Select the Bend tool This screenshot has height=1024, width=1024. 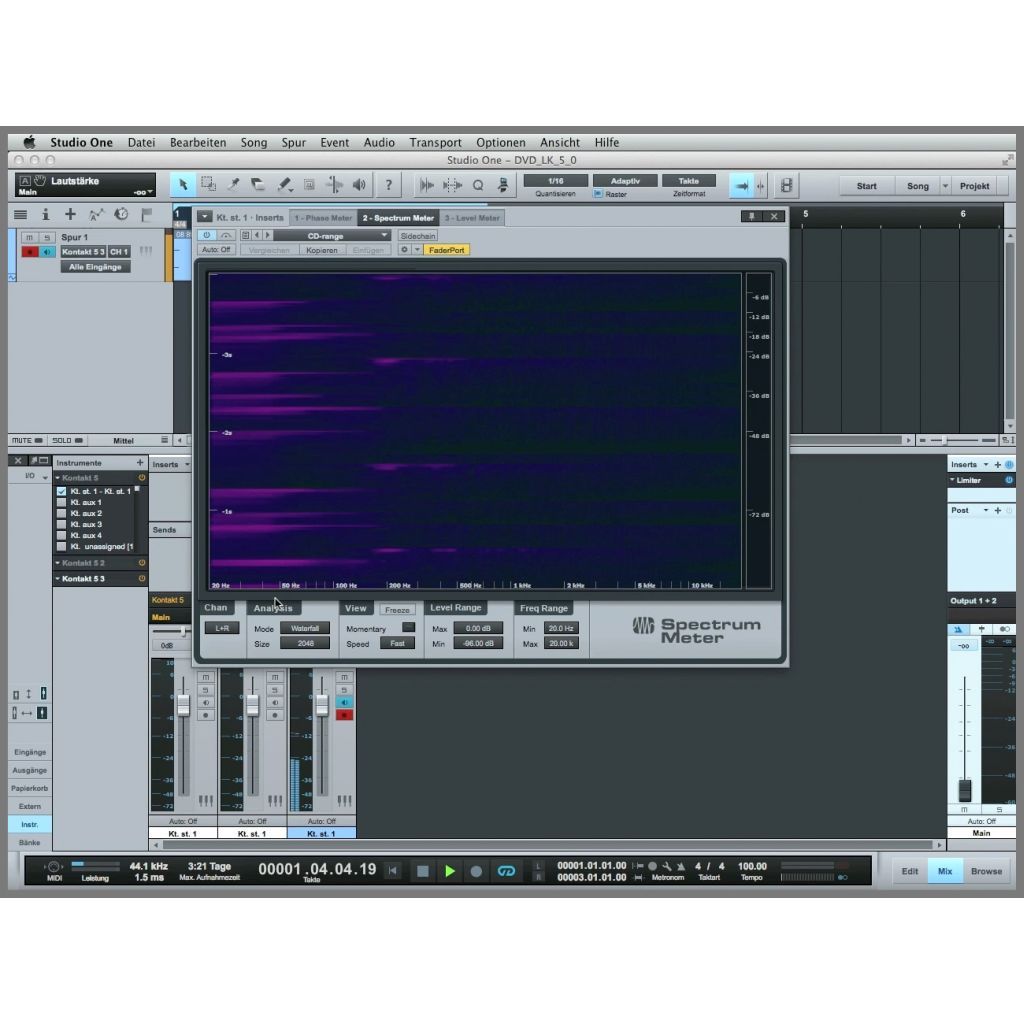334,185
